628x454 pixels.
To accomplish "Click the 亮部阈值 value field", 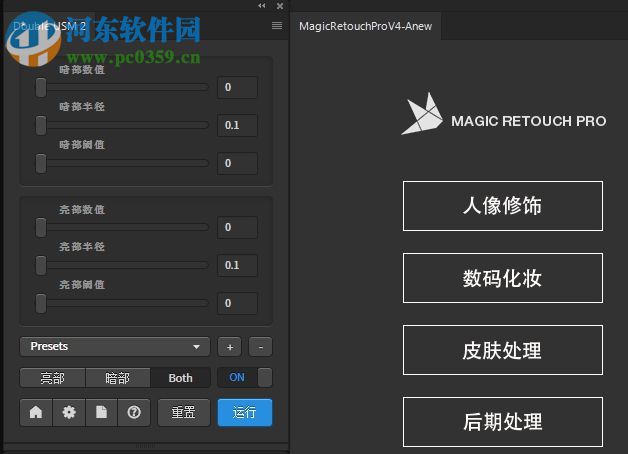I will click(x=237, y=303).
